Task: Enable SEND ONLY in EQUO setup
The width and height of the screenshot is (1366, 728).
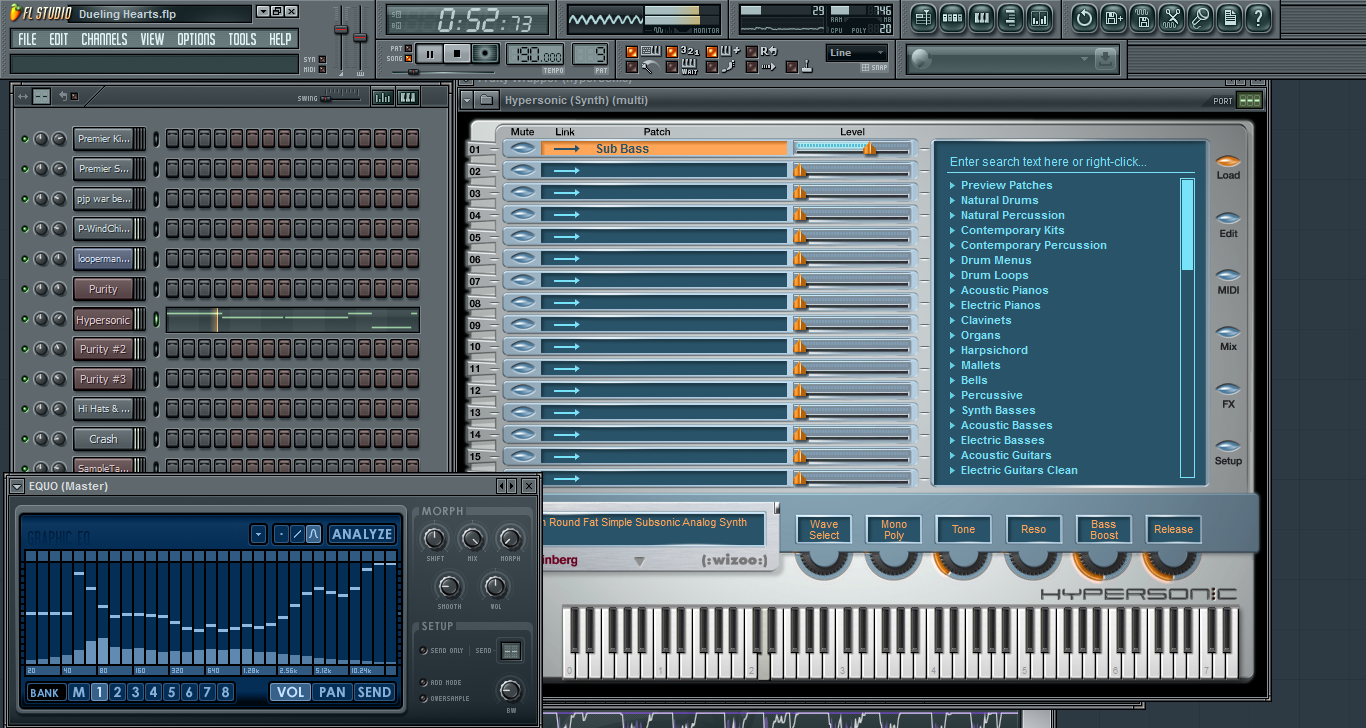Action: pyautogui.click(x=423, y=651)
